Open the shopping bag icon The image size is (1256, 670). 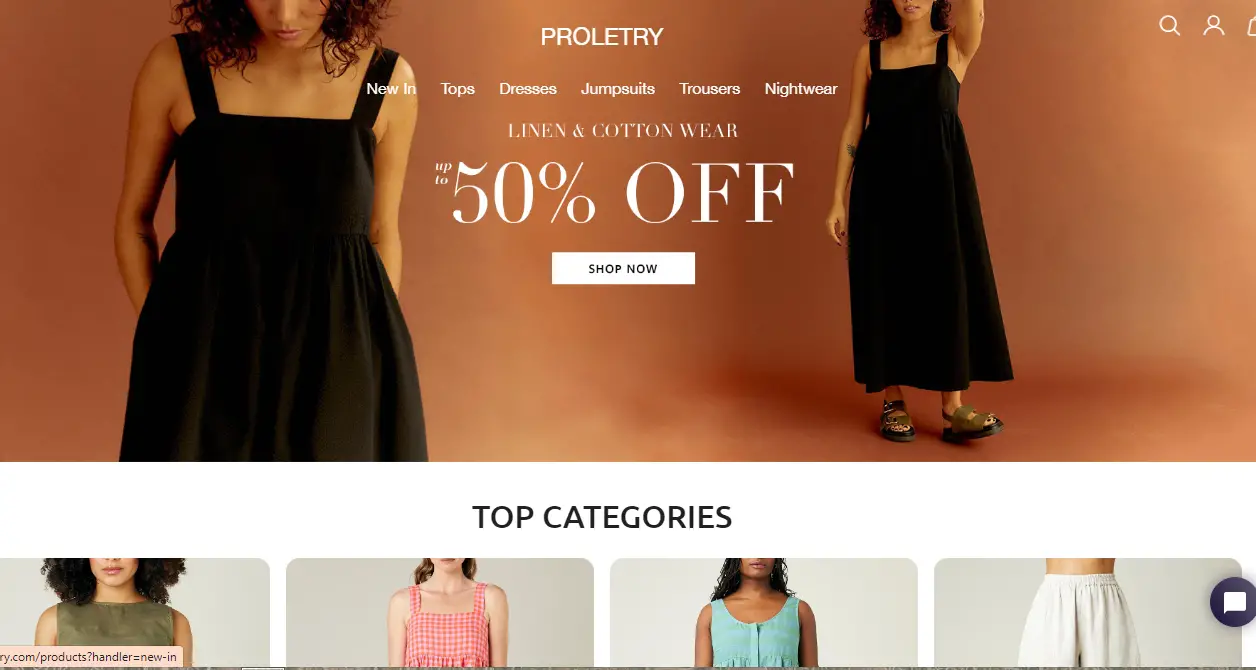[1251, 26]
